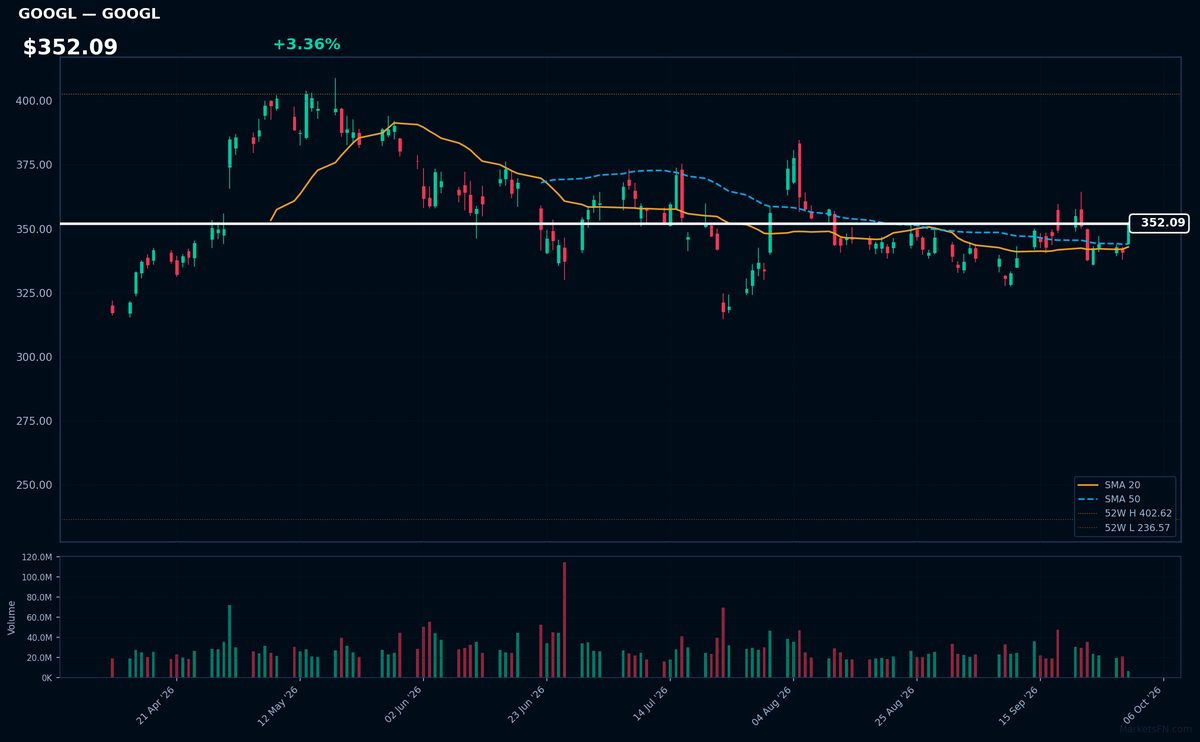Screen dimensions: 1200x742
Task: Click the 21 Apr '26 date label
Action: 156,706
